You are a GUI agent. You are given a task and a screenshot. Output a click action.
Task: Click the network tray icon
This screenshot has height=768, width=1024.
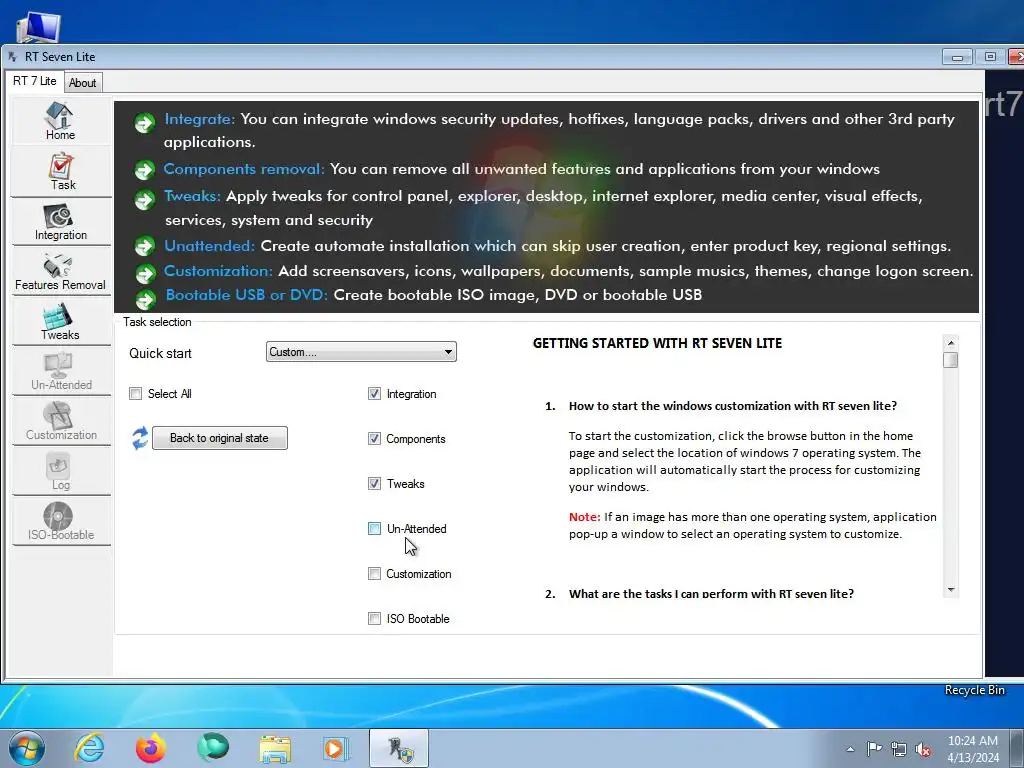(x=899, y=749)
